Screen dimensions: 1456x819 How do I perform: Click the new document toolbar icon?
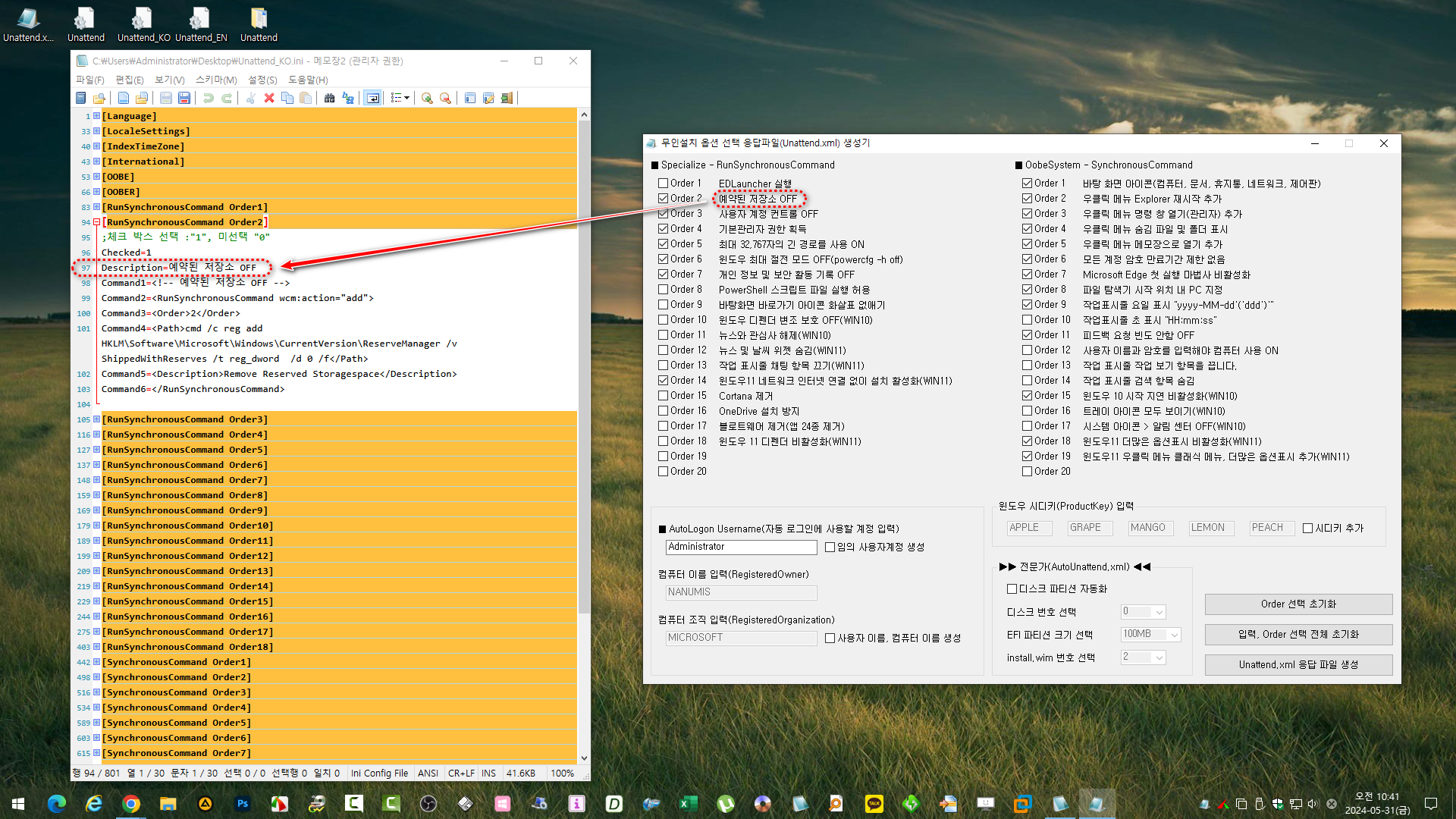point(123,98)
